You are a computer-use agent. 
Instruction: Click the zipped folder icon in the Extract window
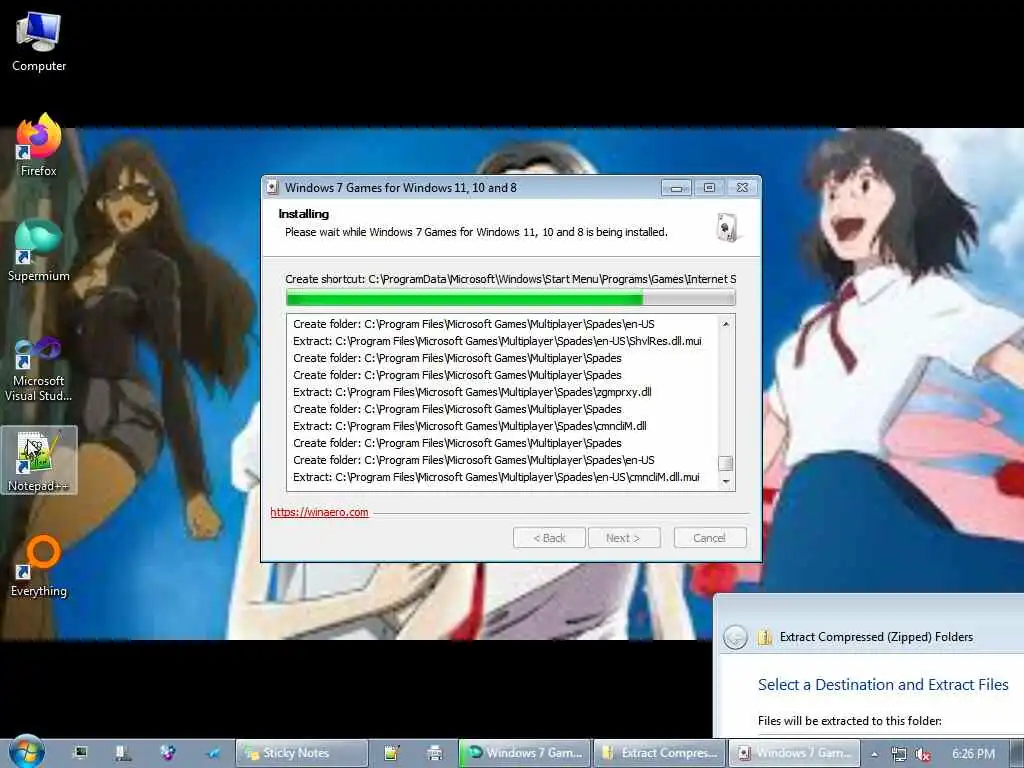[765, 637]
